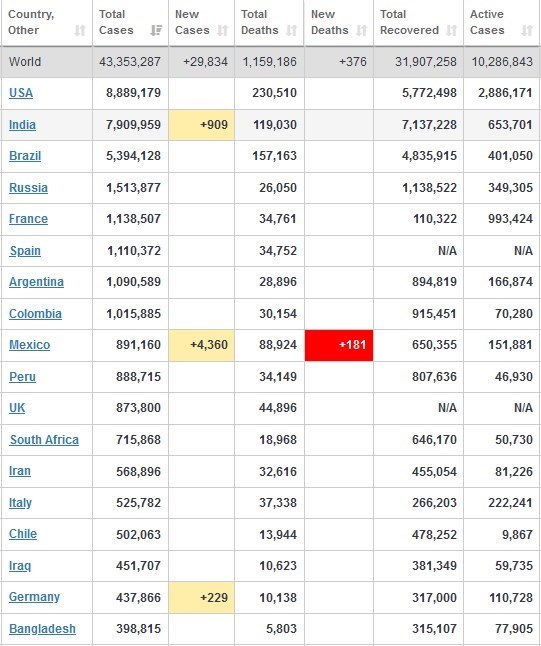Visit the Germany country page

(34, 597)
